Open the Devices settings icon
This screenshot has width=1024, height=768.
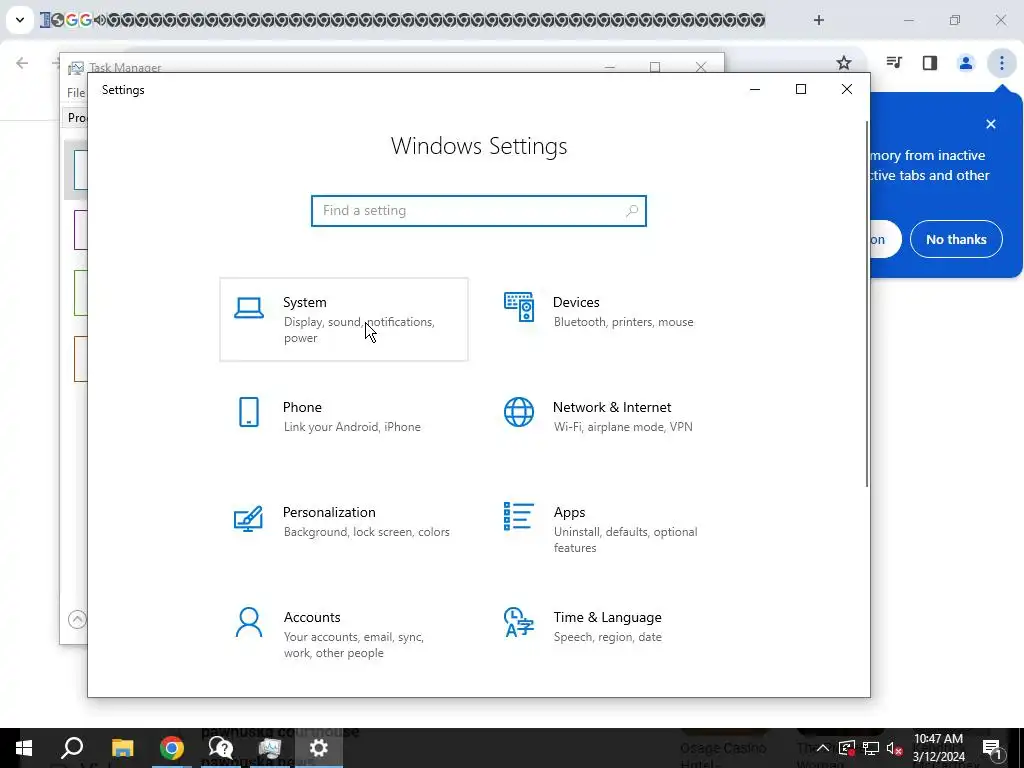(x=519, y=307)
